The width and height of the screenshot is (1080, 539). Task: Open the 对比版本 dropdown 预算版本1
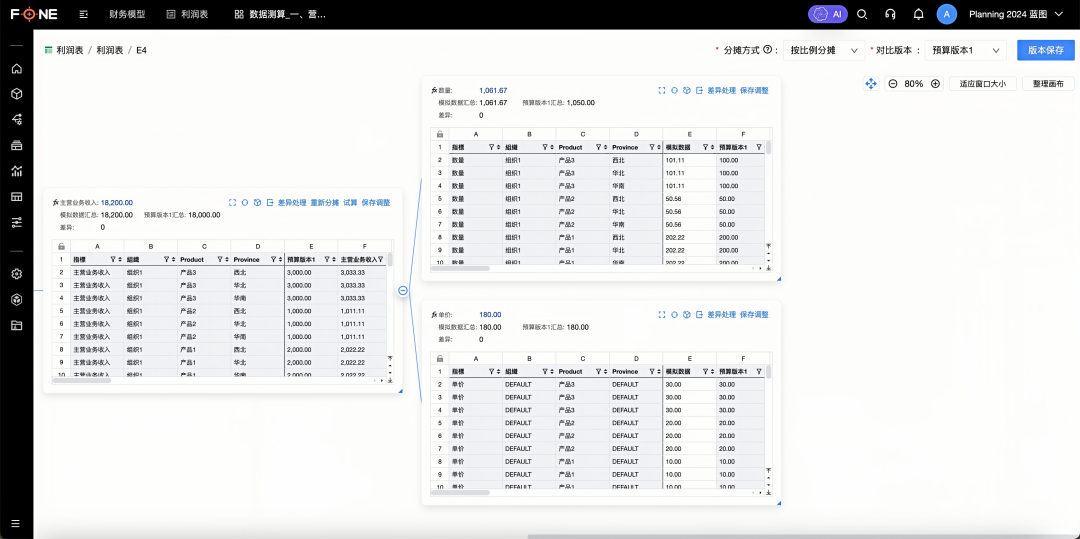click(x=966, y=50)
